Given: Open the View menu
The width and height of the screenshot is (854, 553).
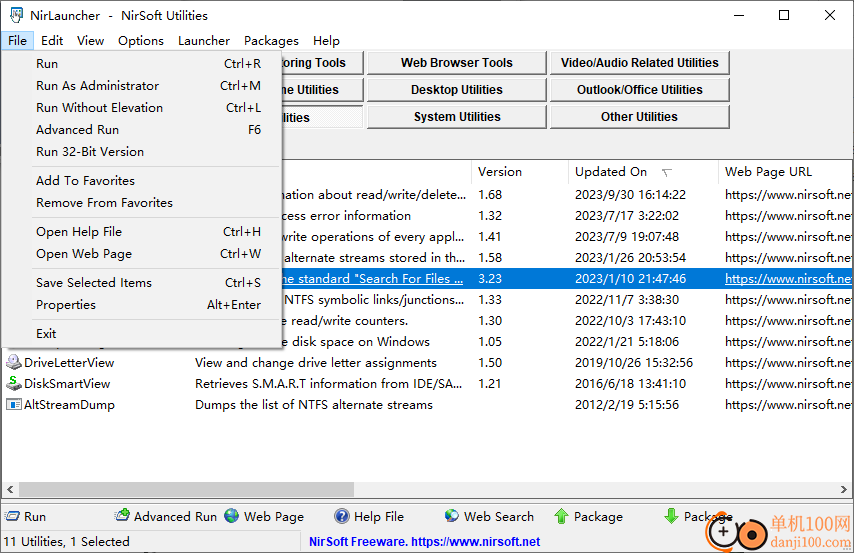Looking at the screenshot, I should click(x=90, y=41).
